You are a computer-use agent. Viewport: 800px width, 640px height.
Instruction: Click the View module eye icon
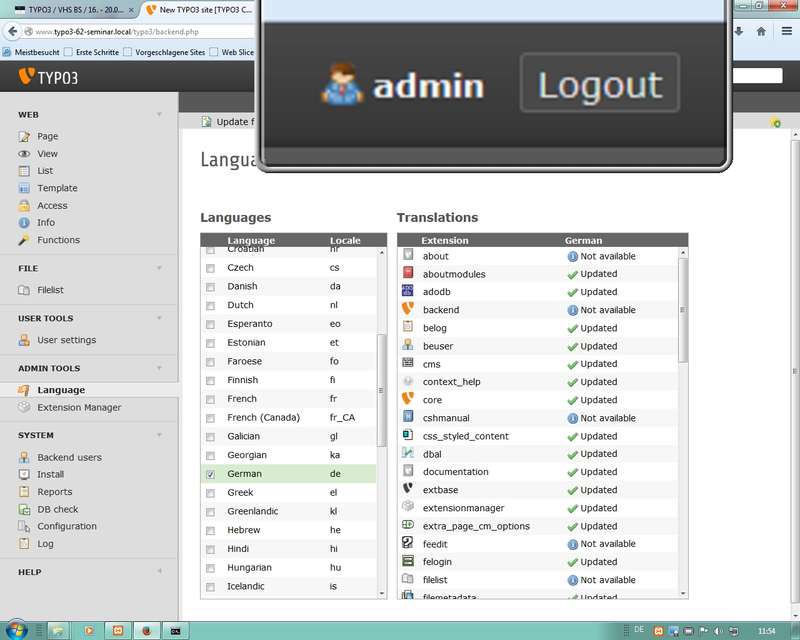[x=24, y=154]
